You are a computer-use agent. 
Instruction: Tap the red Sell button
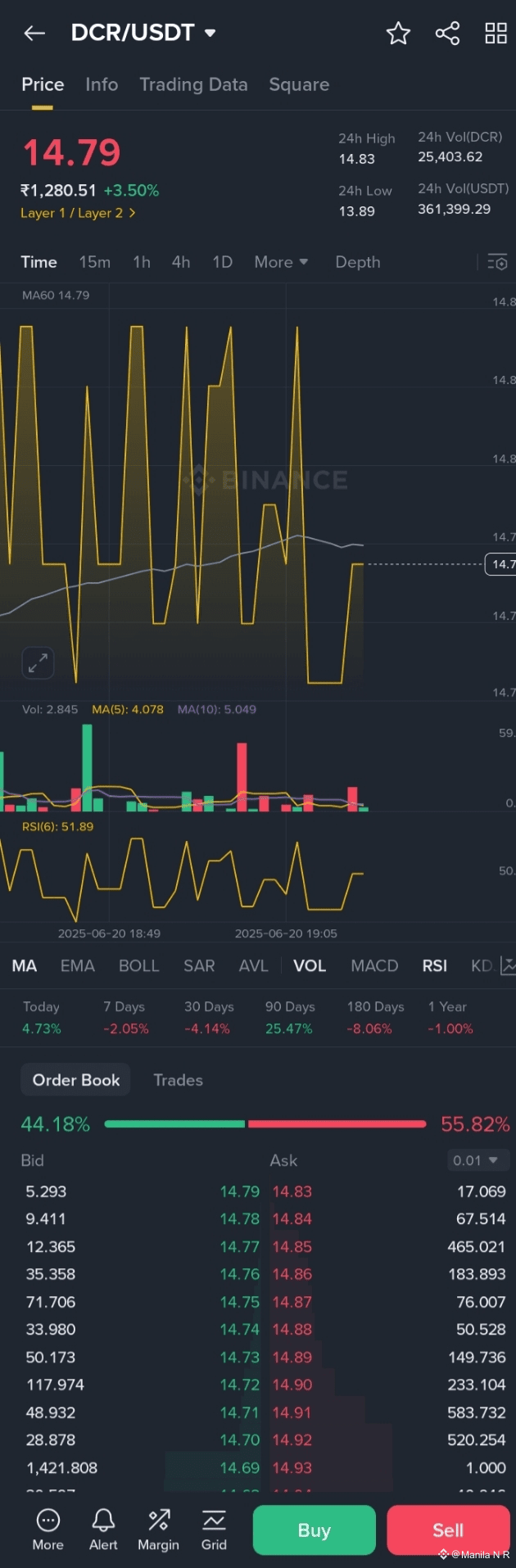448,1530
